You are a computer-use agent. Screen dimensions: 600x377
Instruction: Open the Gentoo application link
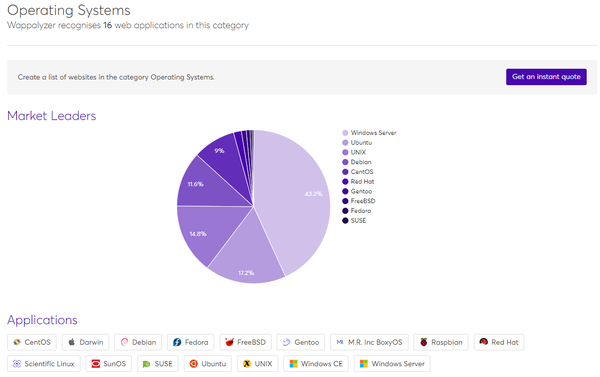point(301,342)
